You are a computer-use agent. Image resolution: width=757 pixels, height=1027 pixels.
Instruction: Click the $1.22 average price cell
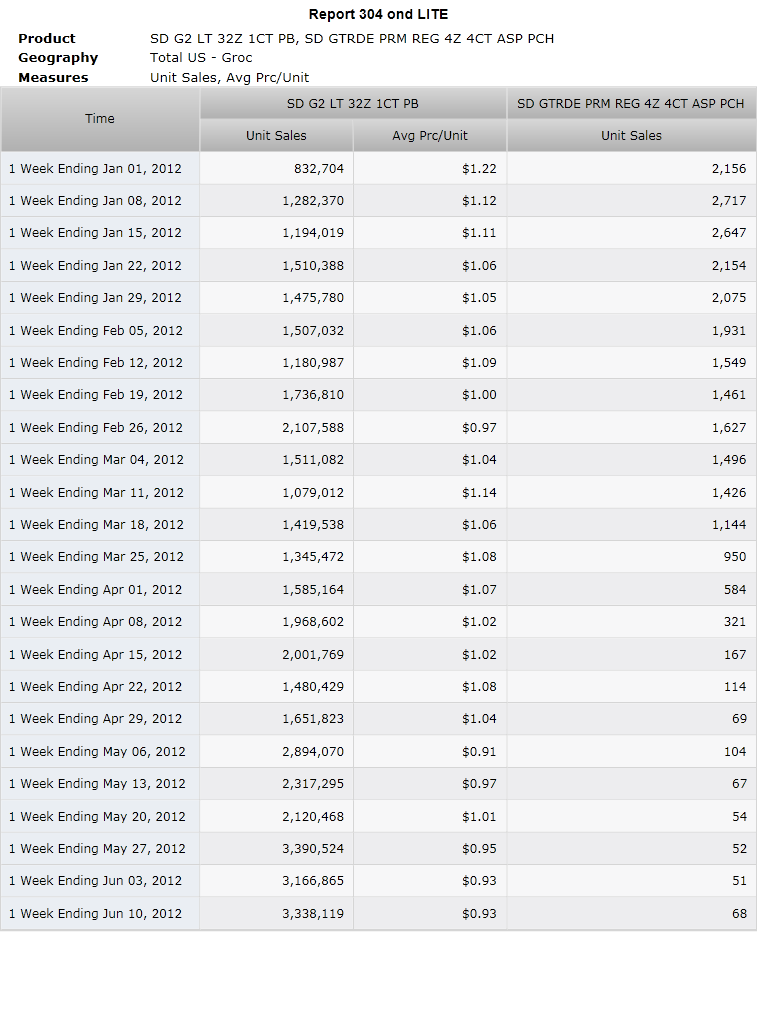(430, 168)
